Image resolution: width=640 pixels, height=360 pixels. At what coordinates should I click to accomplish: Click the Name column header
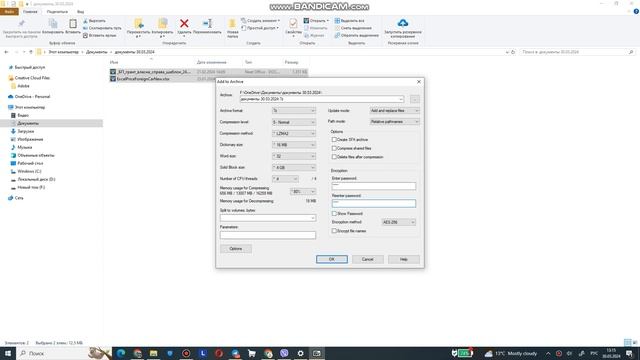[x=114, y=62]
